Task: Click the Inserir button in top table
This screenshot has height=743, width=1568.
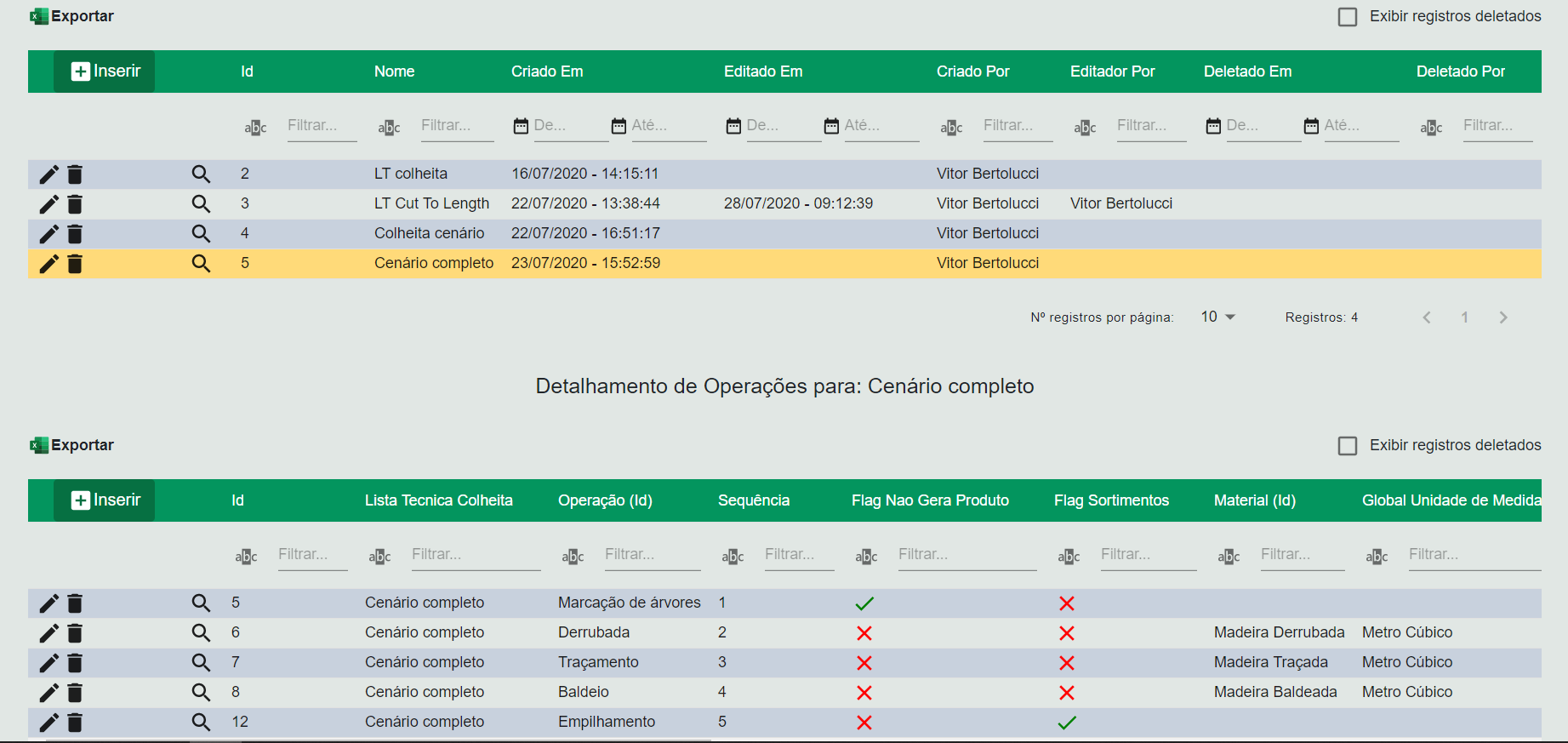Action: (x=105, y=71)
